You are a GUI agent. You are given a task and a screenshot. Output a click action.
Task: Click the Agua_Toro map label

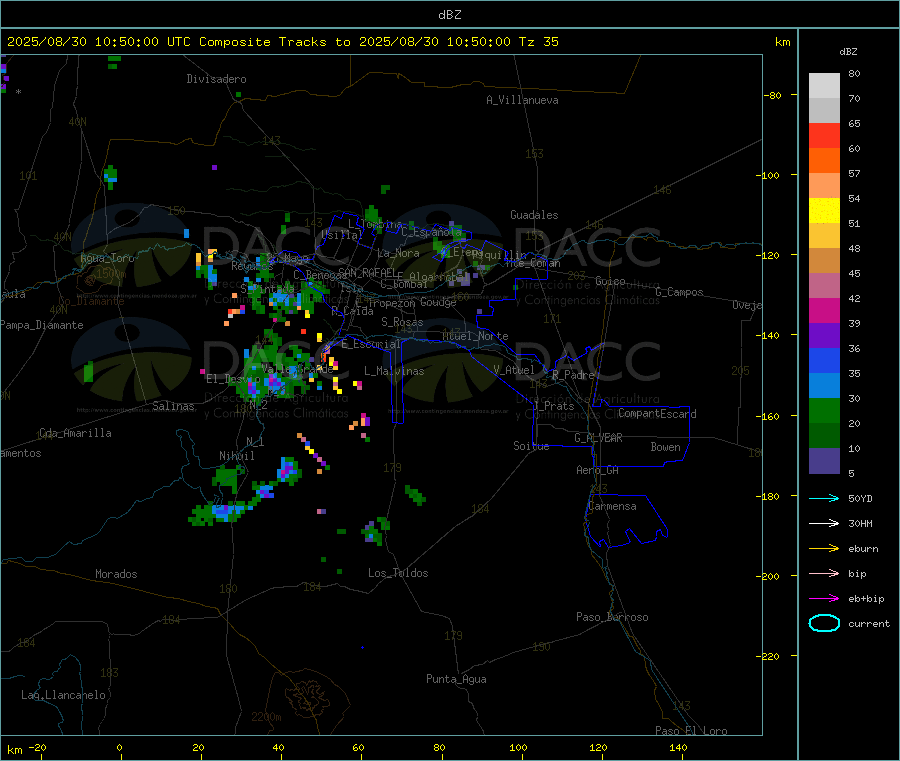click(x=107, y=258)
